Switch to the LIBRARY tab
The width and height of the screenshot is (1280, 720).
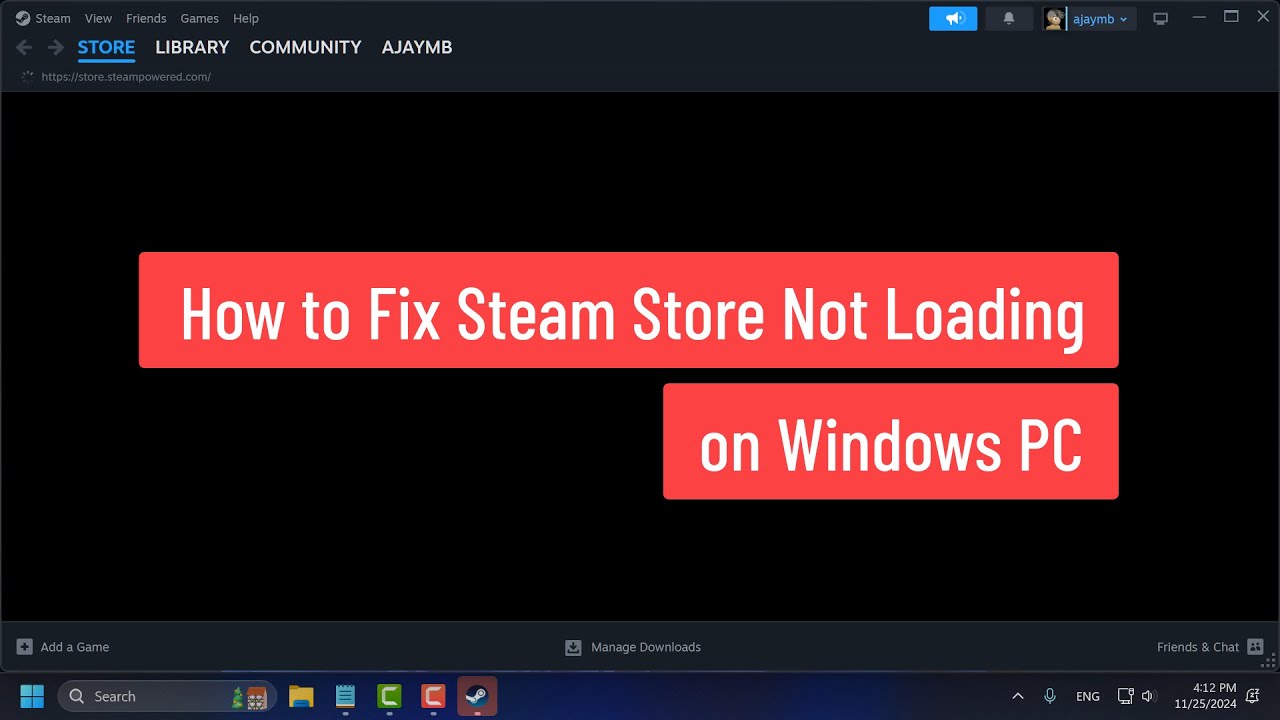click(x=192, y=47)
